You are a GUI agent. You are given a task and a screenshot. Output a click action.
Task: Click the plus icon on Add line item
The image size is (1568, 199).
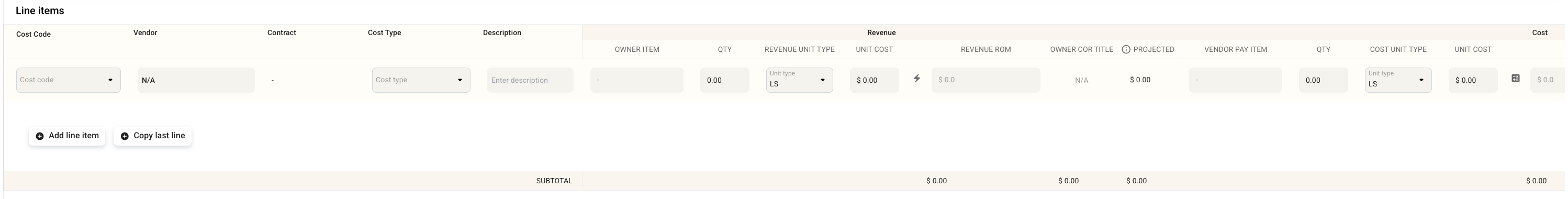[x=40, y=136]
